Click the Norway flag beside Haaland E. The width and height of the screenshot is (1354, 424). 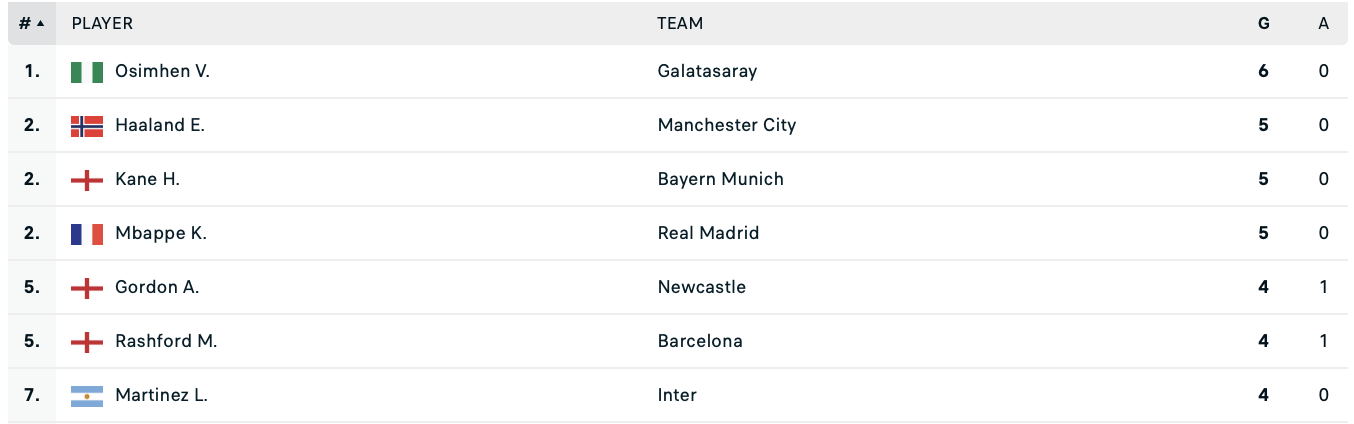pyautogui.click(x=87, y=126)
